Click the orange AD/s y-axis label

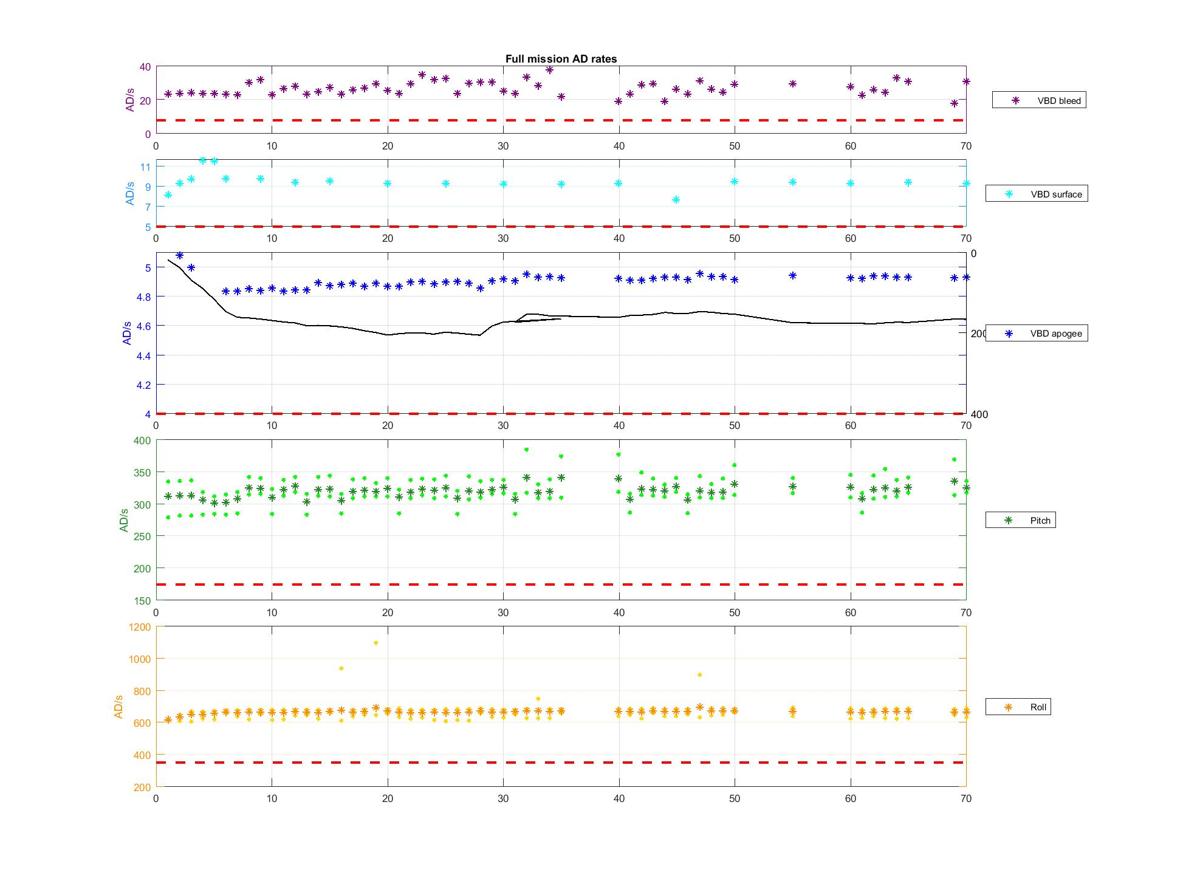click(118, 706)
